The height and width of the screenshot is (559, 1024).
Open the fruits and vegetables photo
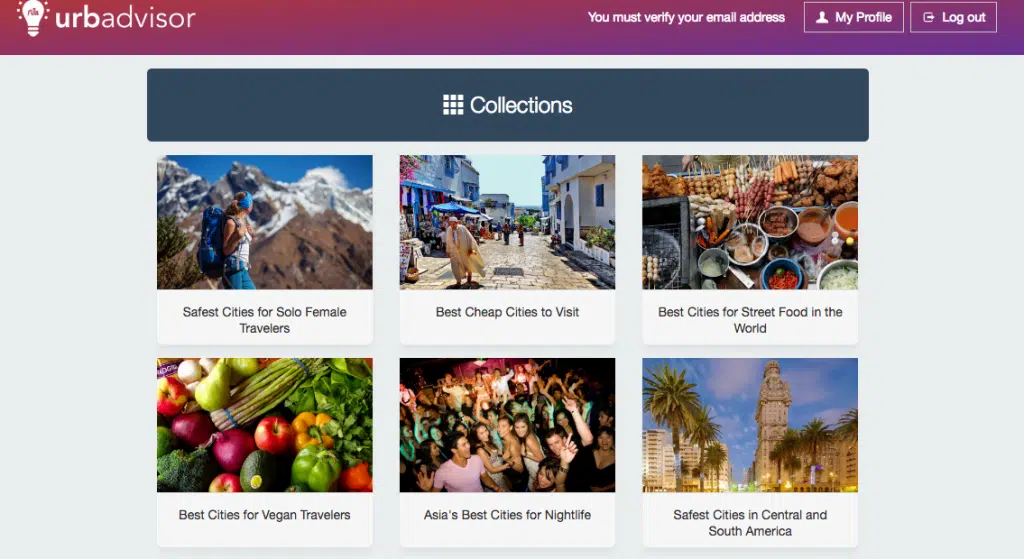tap(264, 425)
